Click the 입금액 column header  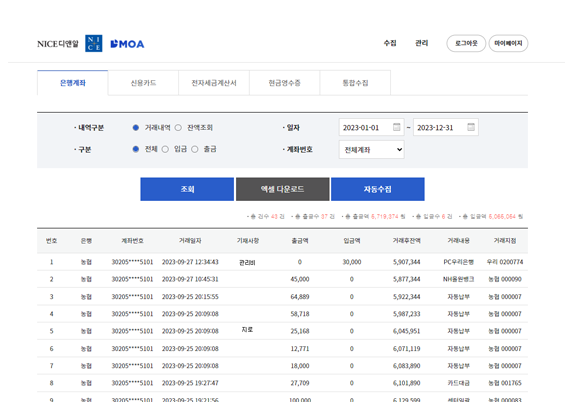point(352,241)
